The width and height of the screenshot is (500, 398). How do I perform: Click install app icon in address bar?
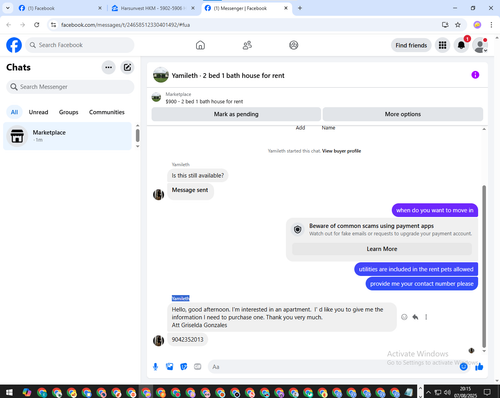[x=445, y=25]
